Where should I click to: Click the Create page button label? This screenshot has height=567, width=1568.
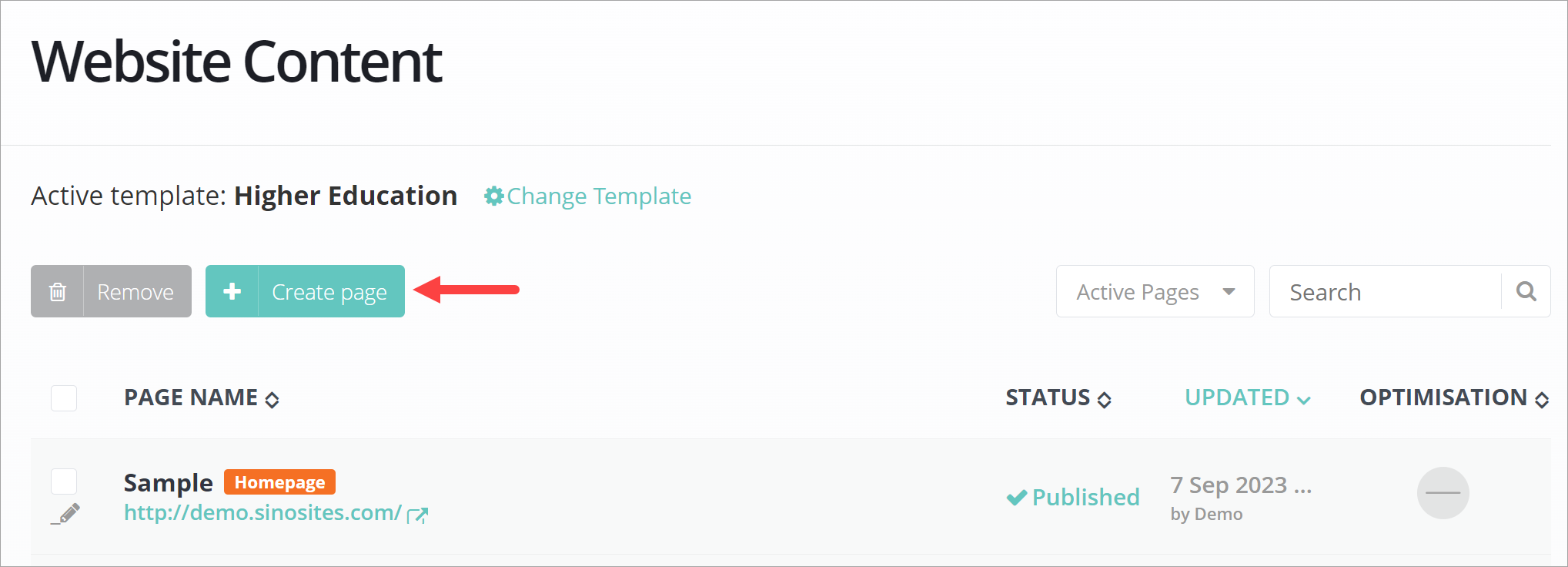coord(329,292)
